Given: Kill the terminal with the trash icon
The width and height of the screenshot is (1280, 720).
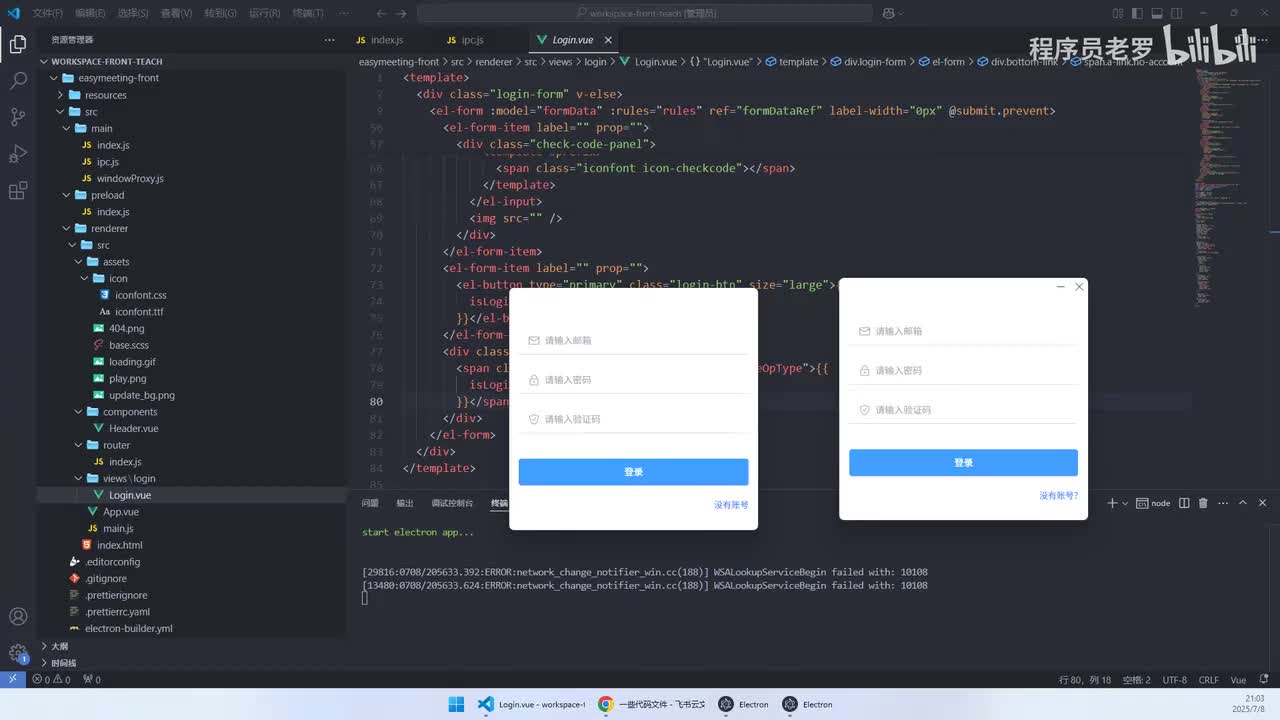Looking at the screenshot, I should coord(1203,503).
